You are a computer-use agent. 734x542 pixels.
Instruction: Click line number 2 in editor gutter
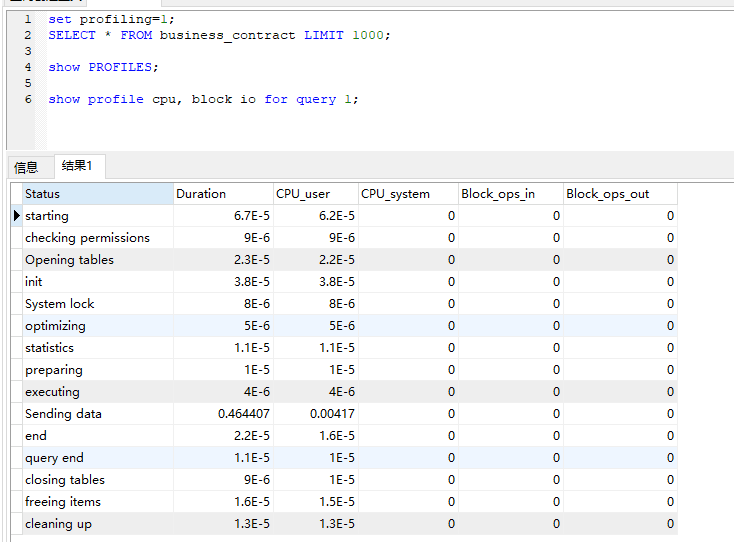pyautogui.click(x=28, y=36)
